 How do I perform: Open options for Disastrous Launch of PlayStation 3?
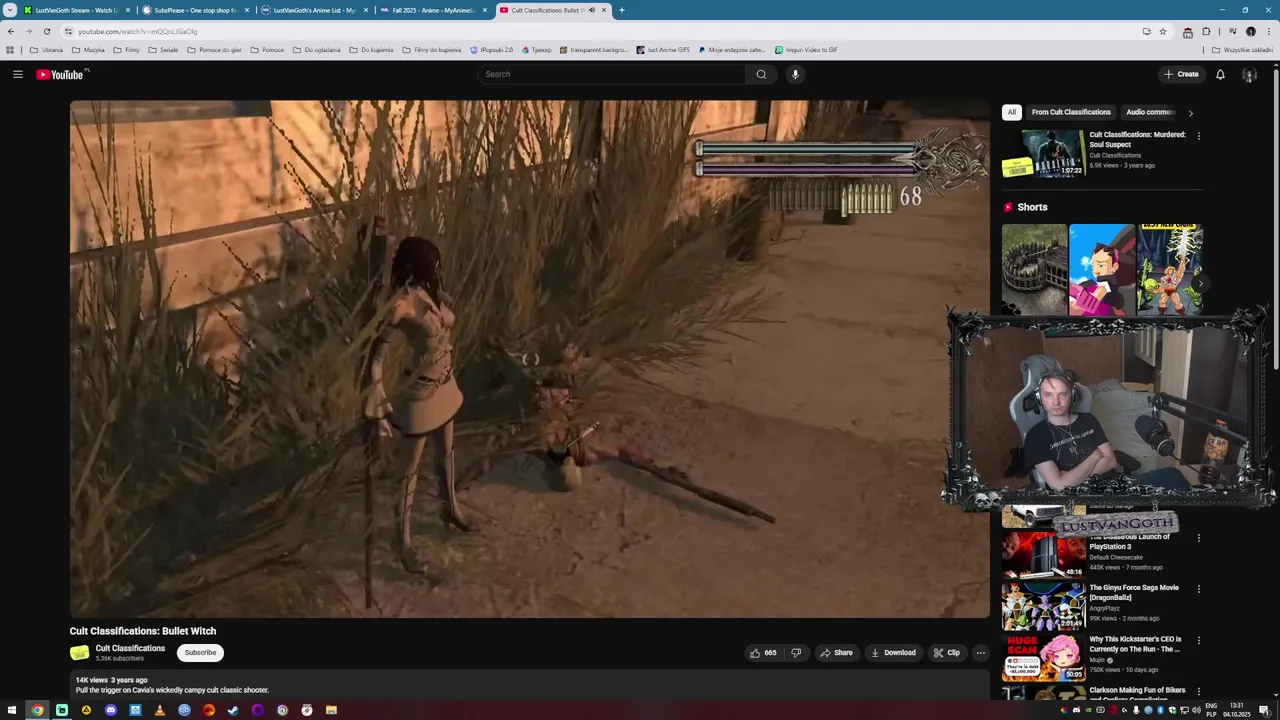tap(1198, 538)
